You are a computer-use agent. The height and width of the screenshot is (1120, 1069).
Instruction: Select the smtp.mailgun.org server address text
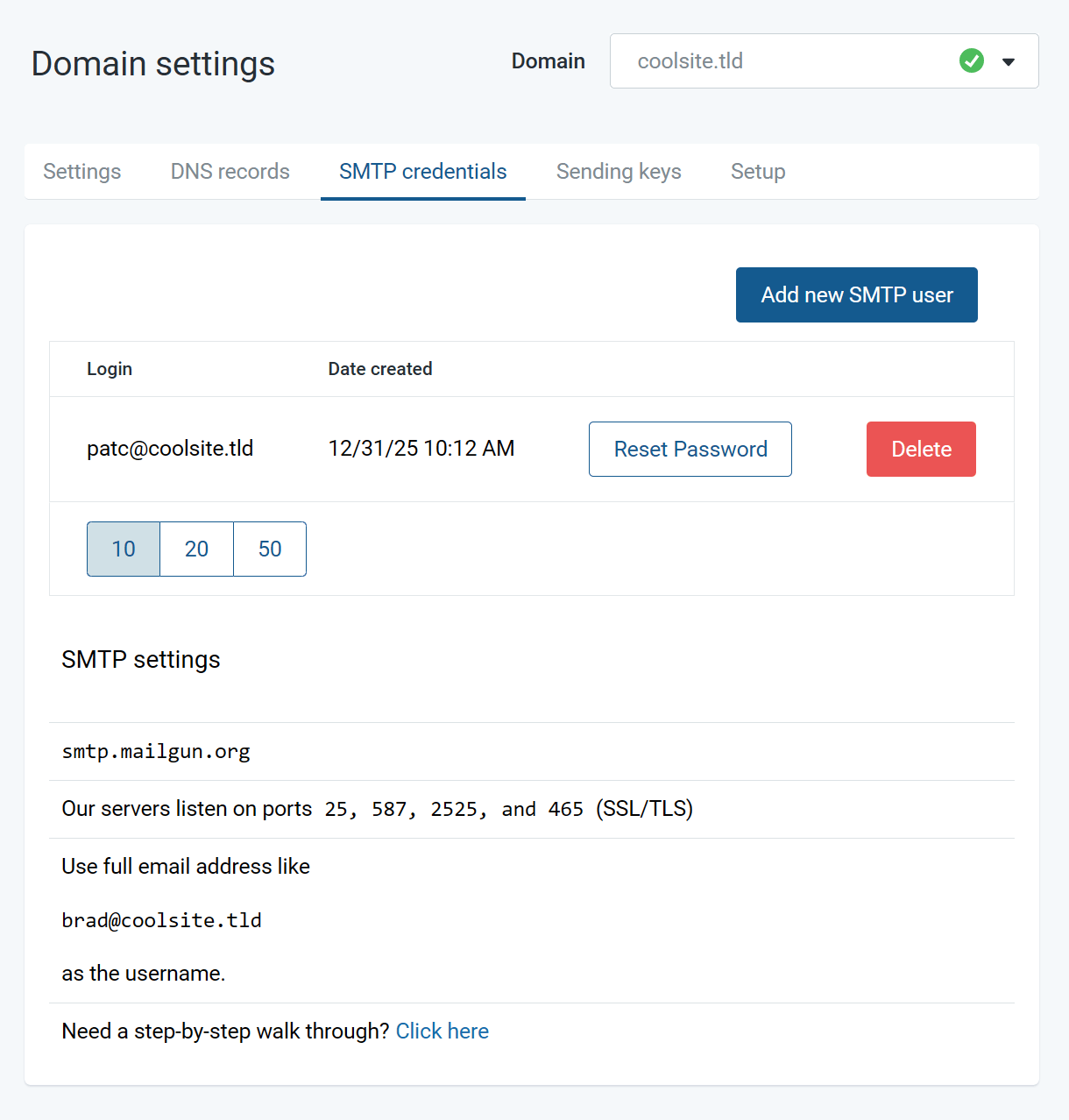(156, 751)
